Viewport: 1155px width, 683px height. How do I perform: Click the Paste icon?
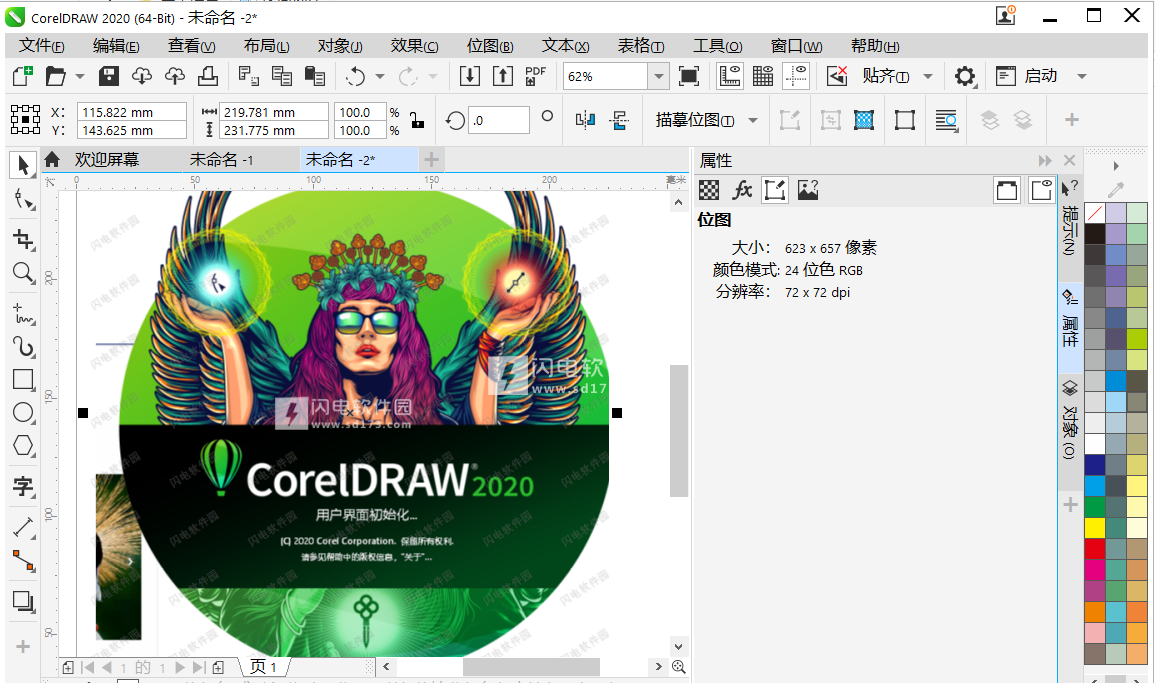pos(315,76)
